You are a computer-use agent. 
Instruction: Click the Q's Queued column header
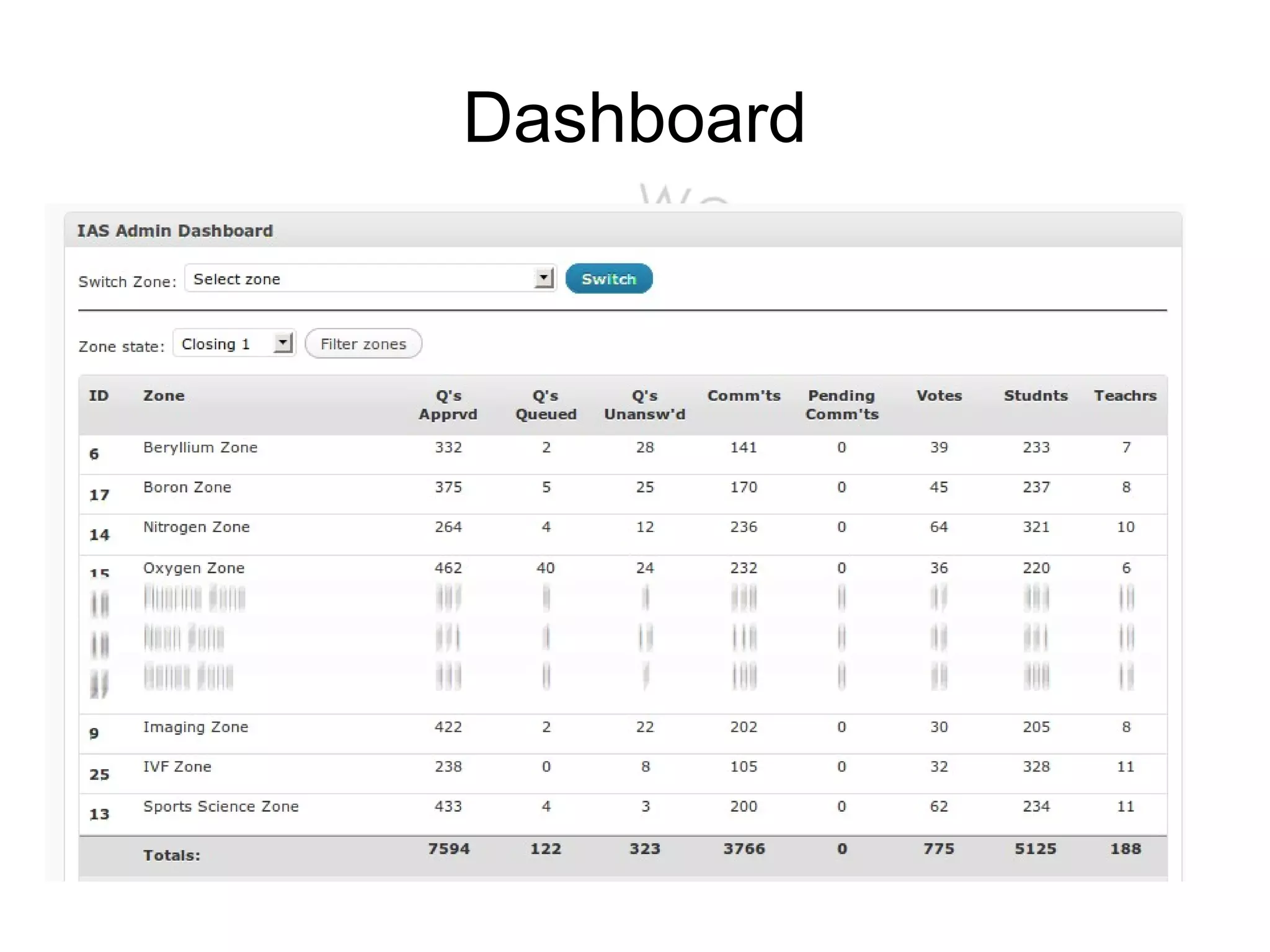(546, 404)
